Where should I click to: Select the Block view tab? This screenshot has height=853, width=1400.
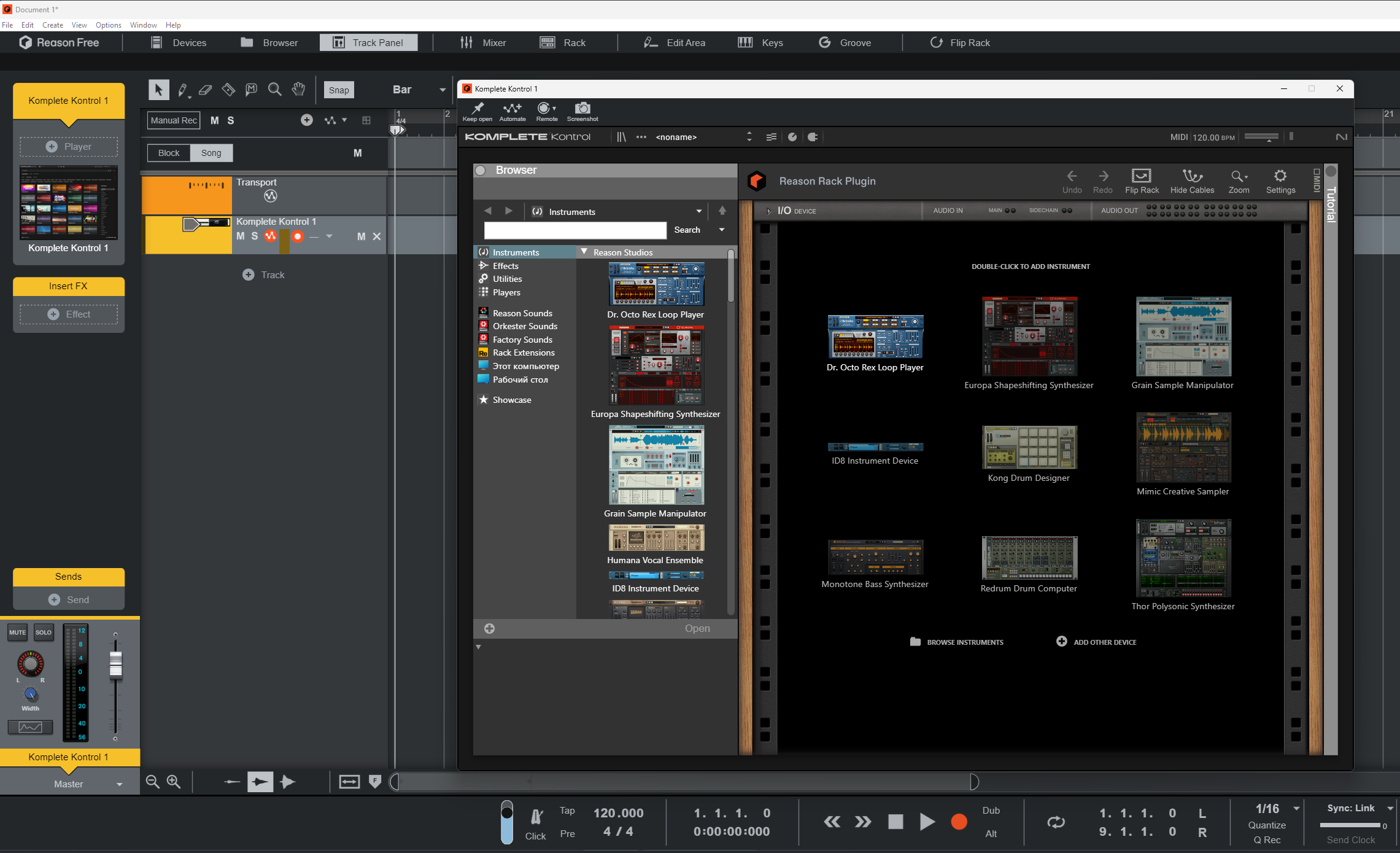(169, 153)
